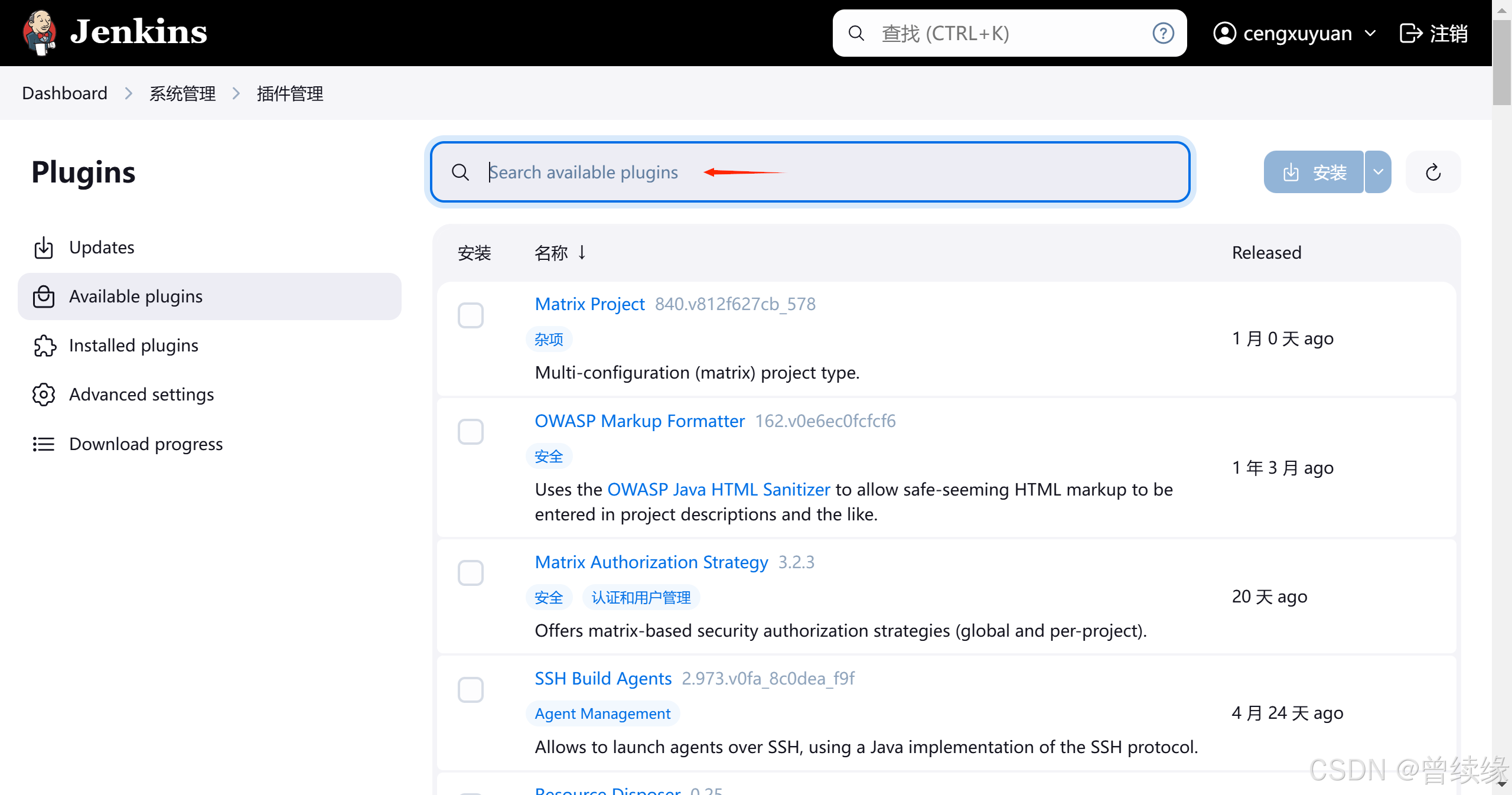Click the 安装 install button
1512x795 pixels.
coord(1314,172)
